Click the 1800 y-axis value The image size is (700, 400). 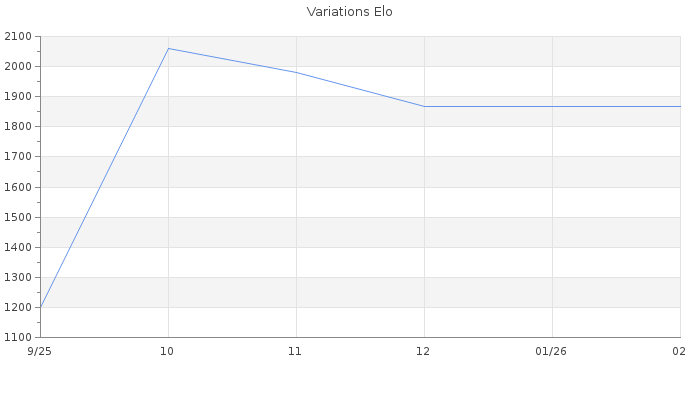coord(17,127)
